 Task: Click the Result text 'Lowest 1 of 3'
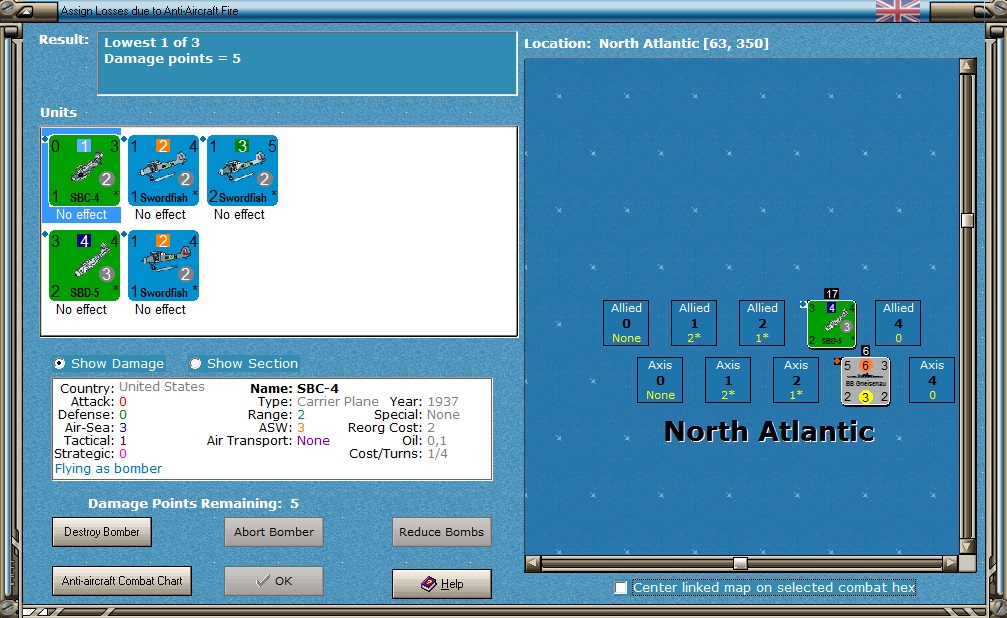coord(152,42)
